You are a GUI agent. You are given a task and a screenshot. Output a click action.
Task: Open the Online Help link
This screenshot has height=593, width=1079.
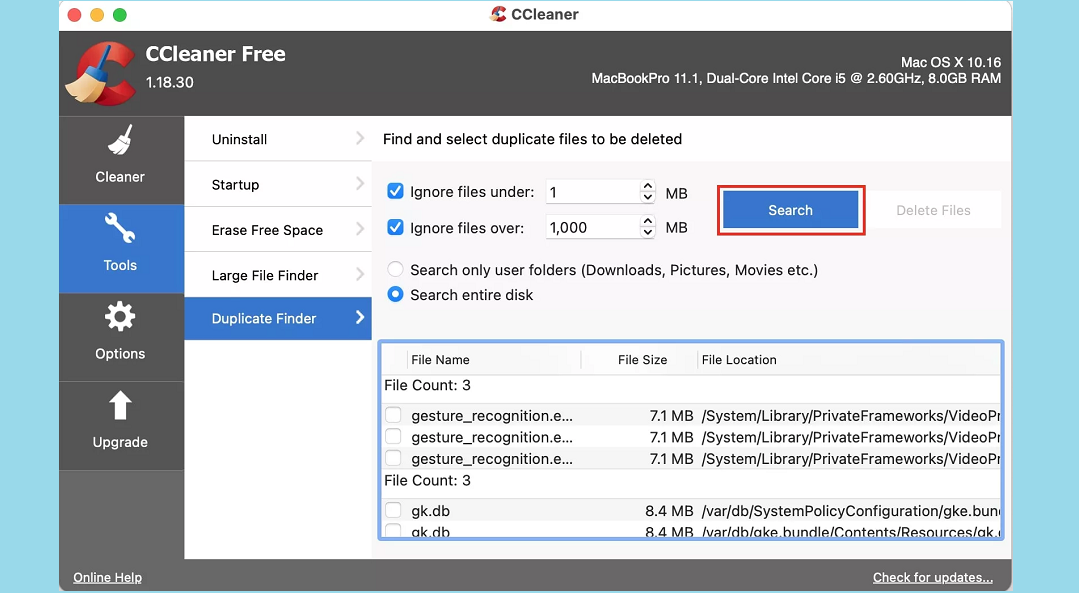[x=107, y=577]
